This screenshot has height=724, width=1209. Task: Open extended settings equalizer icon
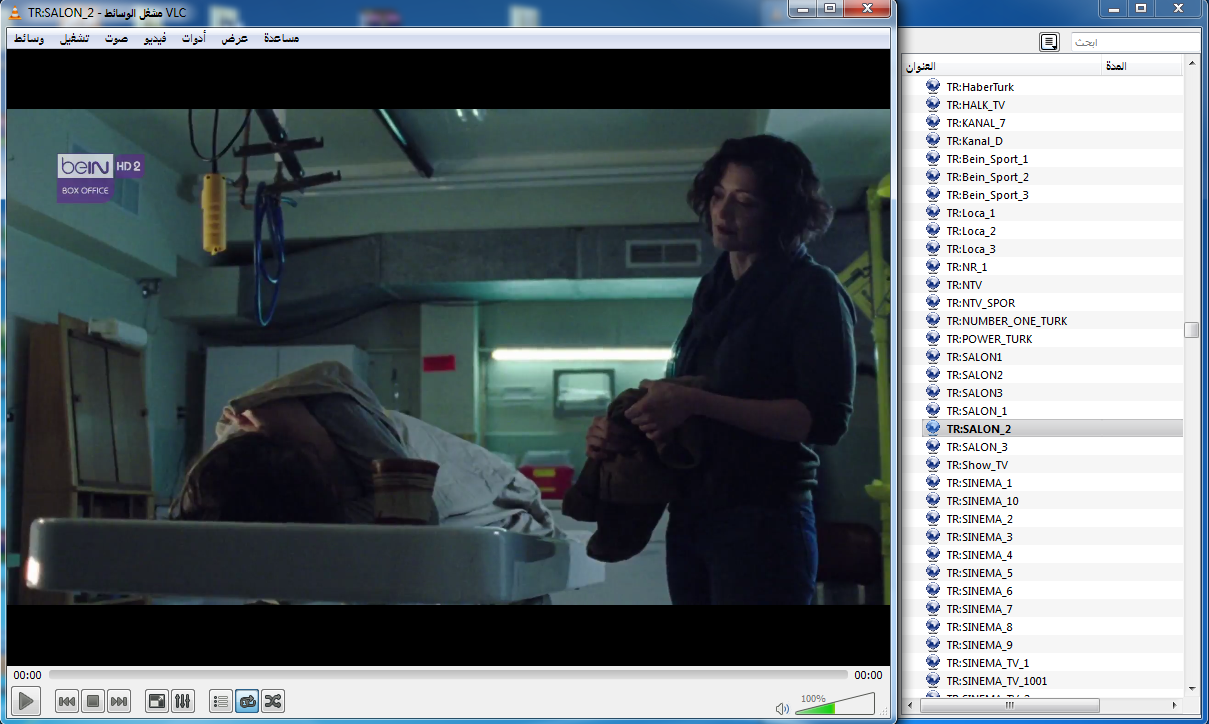tap(183, 701)
